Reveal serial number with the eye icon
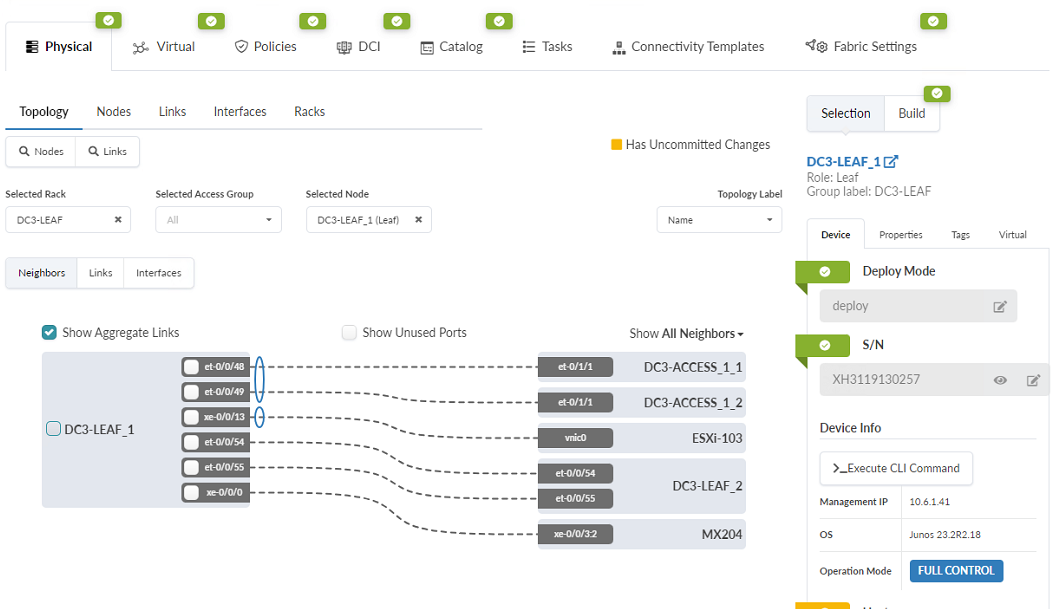The height and width of the screenshot is (609, 1055). (999, 380)
